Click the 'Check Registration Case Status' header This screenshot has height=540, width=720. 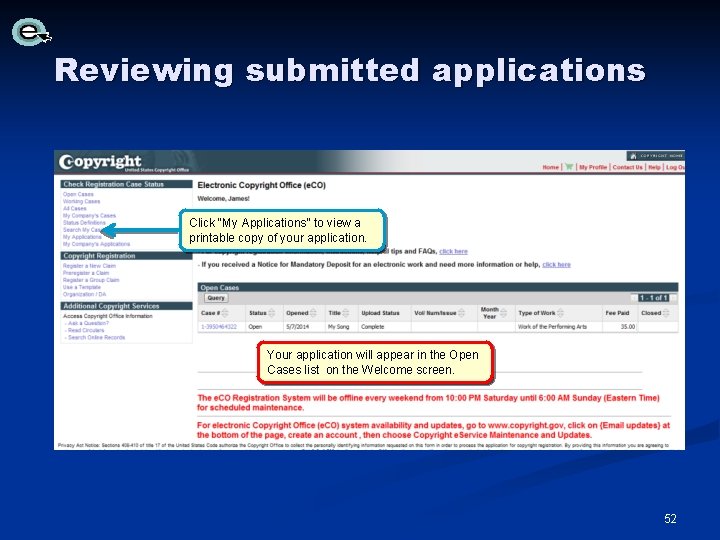coord(126,184)
